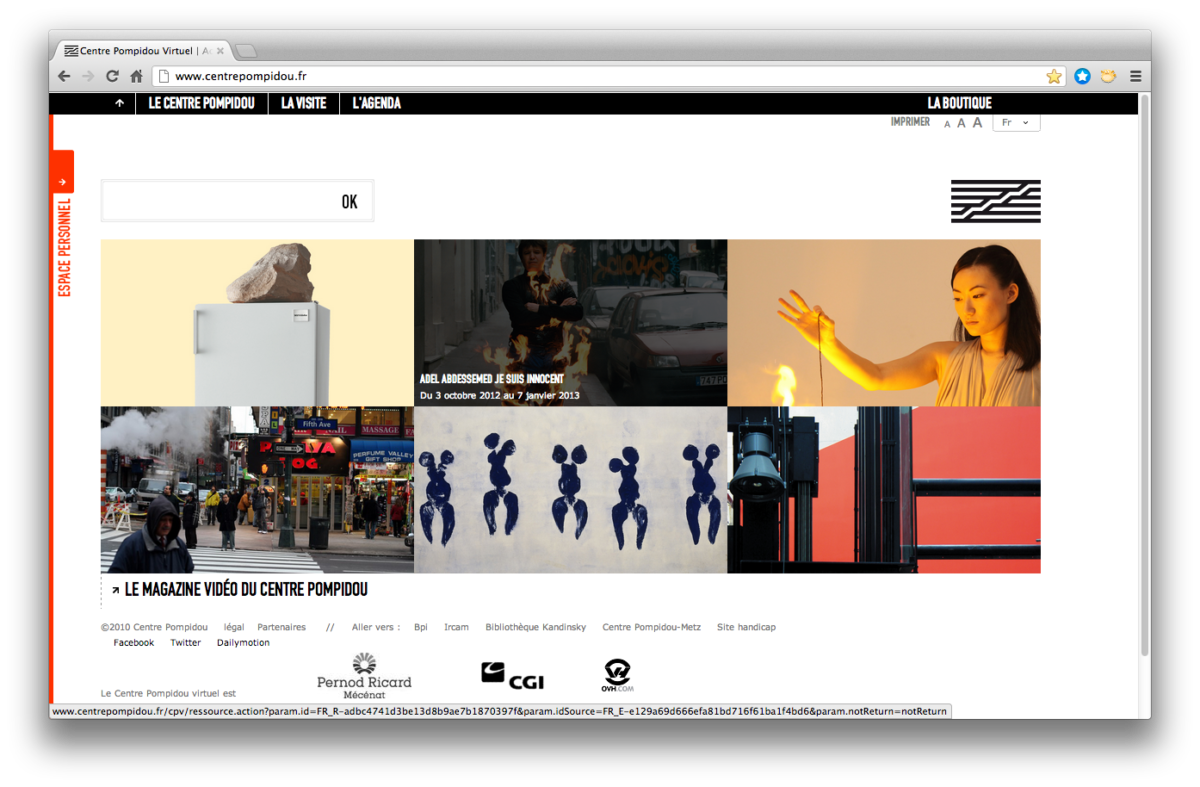Open the Espace Personnel side panel

click(x=63, y=246)
